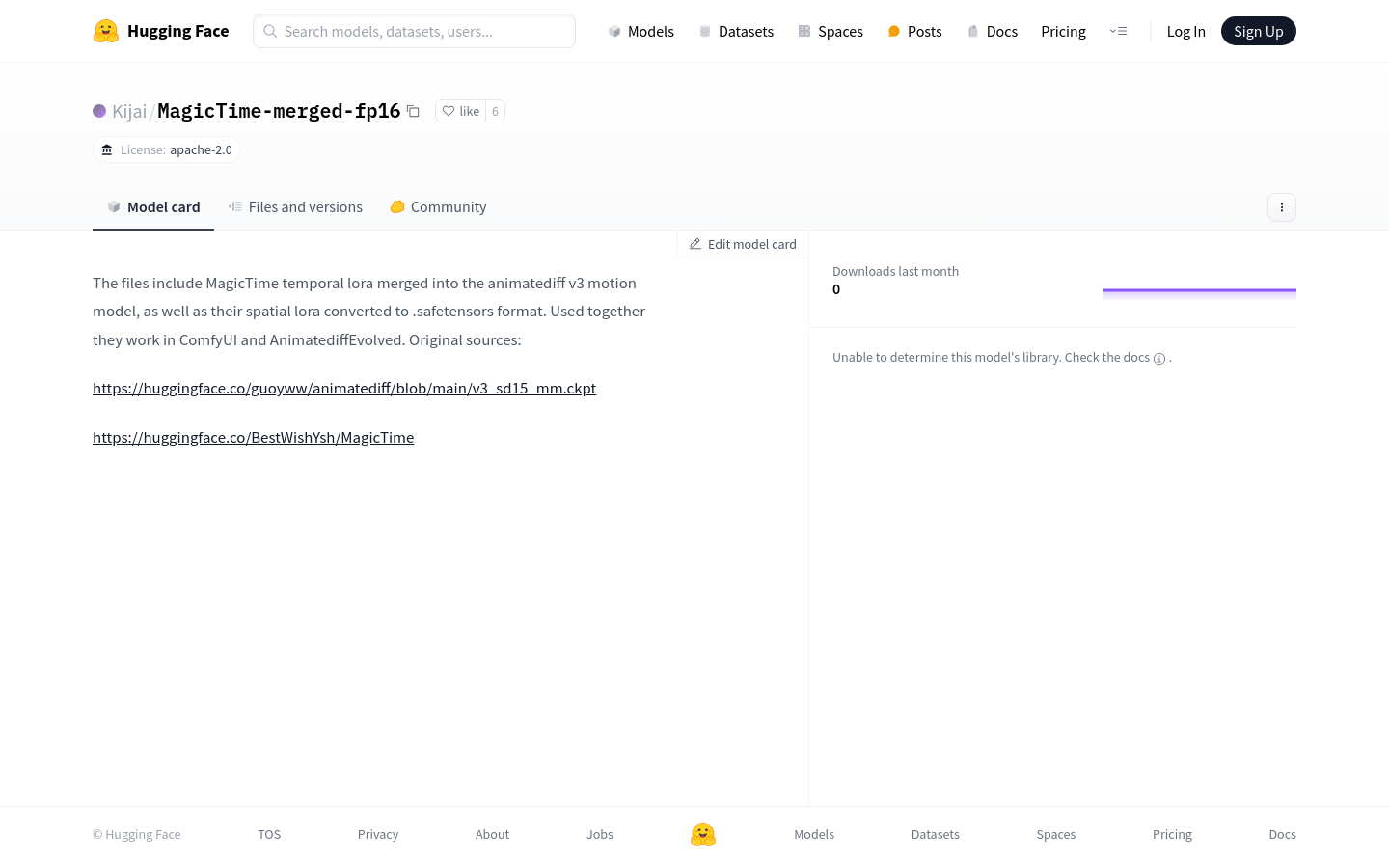The height and width of the screenshot is (868, 1389).
Task: Click the downloads last month graph
Action: (x=1199, y=293)
